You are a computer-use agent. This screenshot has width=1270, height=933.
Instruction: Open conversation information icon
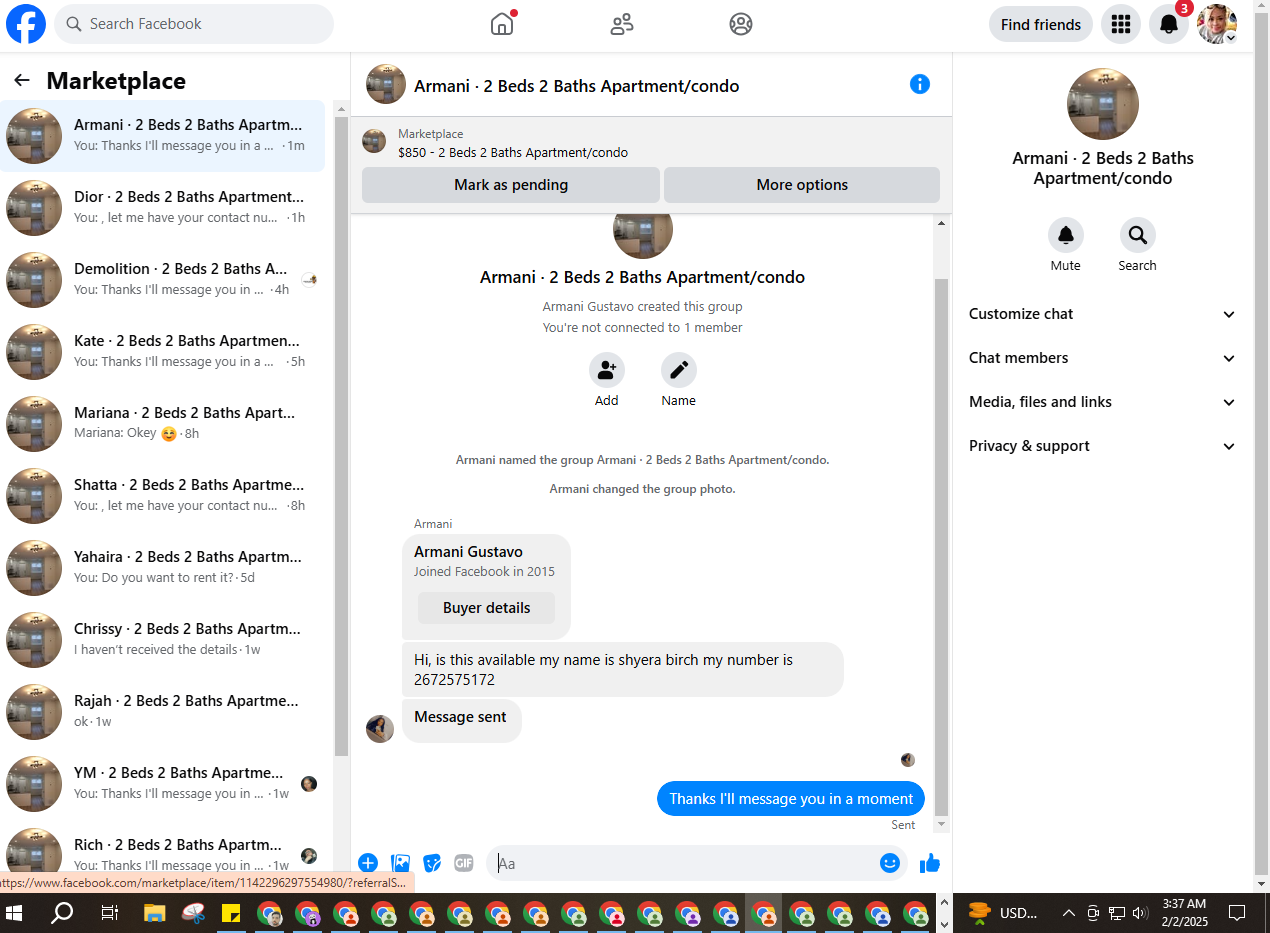tap(920, 84)
